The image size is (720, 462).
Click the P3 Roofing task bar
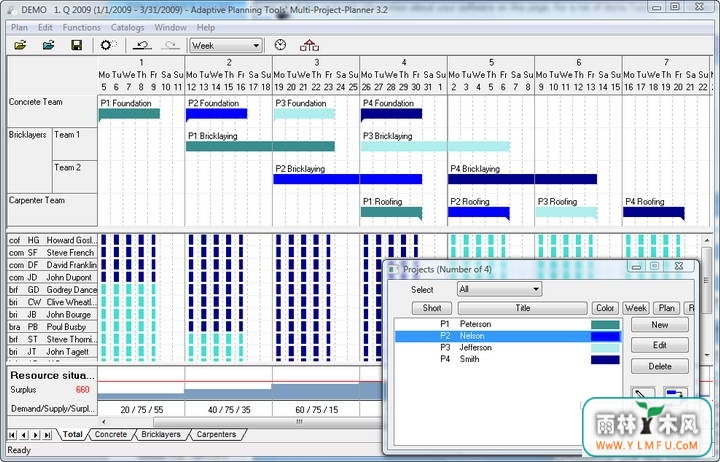[x=566, y=212]
